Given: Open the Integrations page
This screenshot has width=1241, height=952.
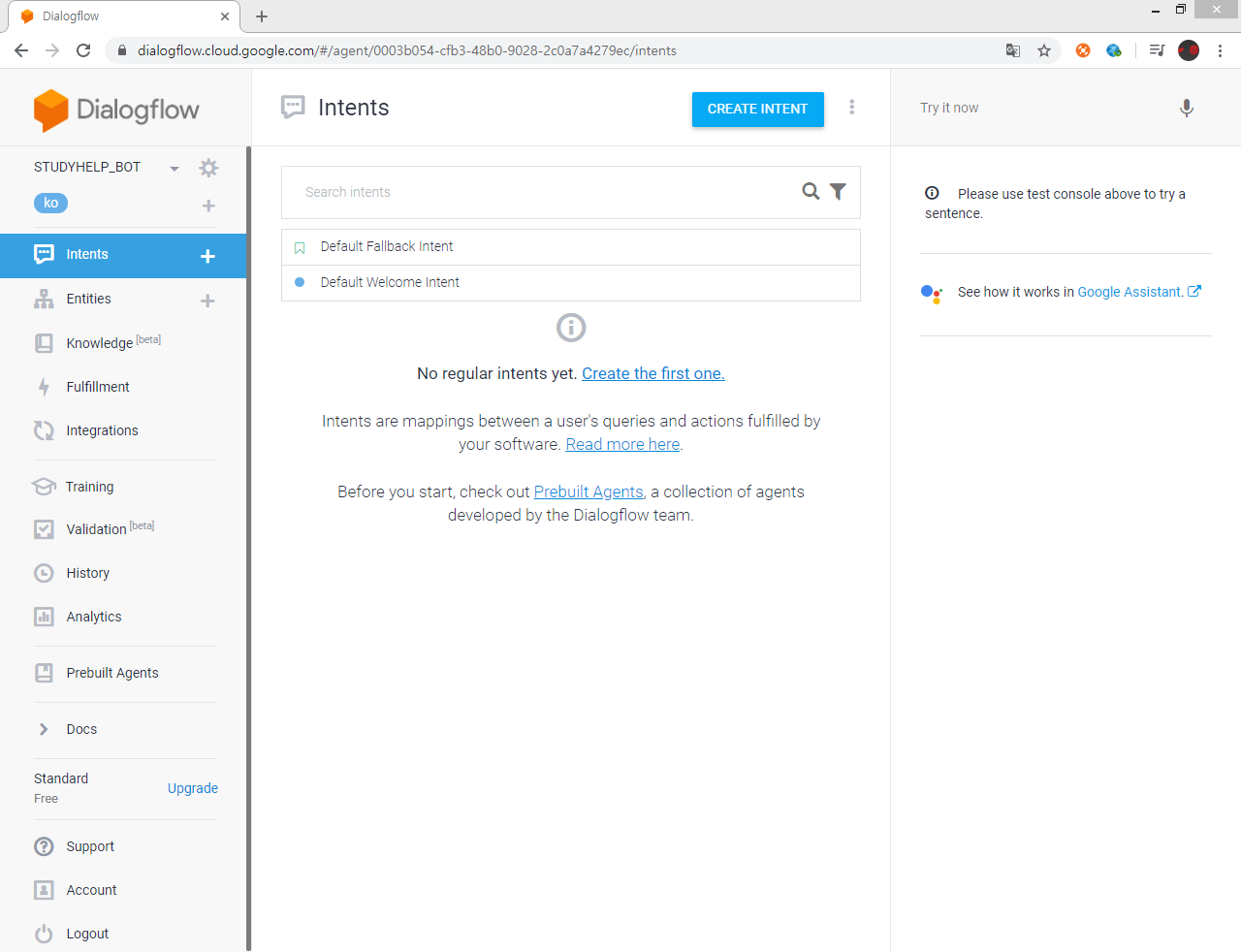Looking at the screenshot, I should pyautogui.click(x=102, y=430).
